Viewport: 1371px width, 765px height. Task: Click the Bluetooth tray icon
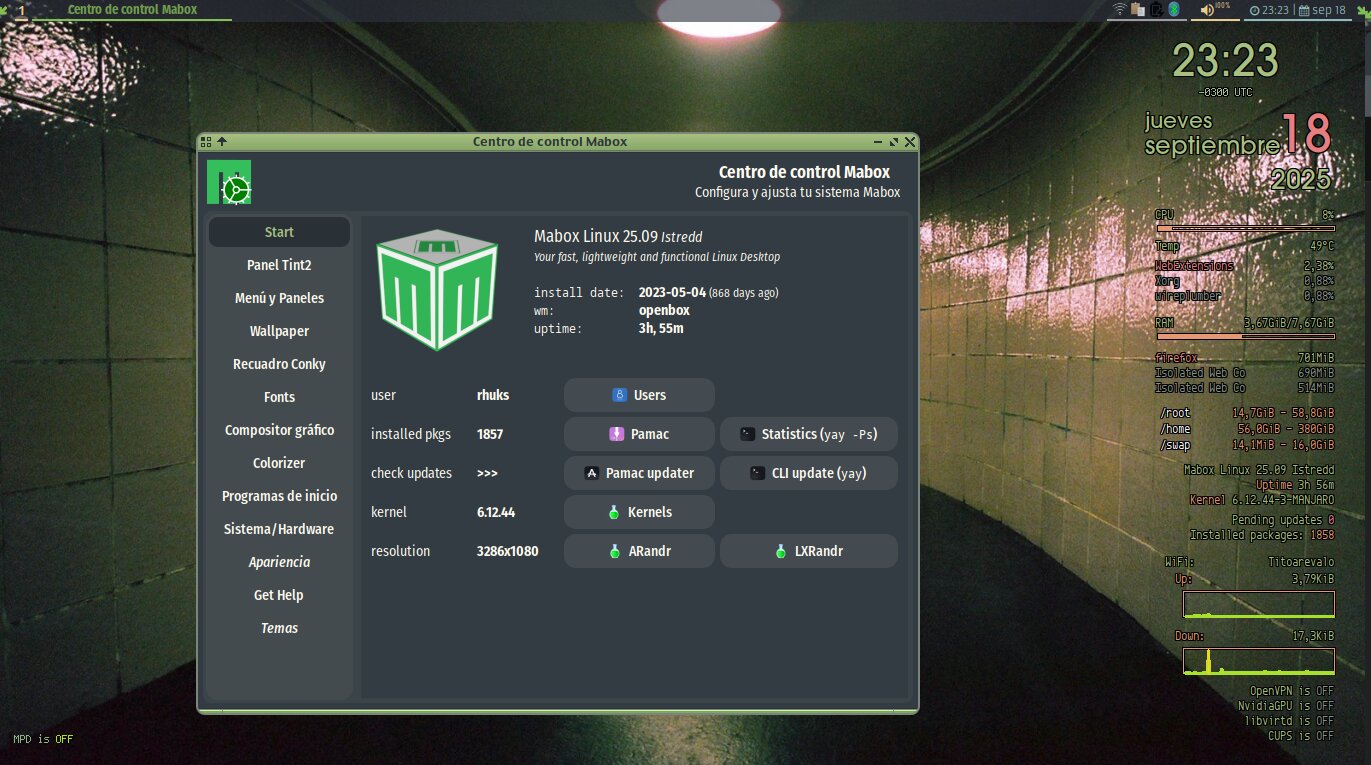[x=1174, y=10]
